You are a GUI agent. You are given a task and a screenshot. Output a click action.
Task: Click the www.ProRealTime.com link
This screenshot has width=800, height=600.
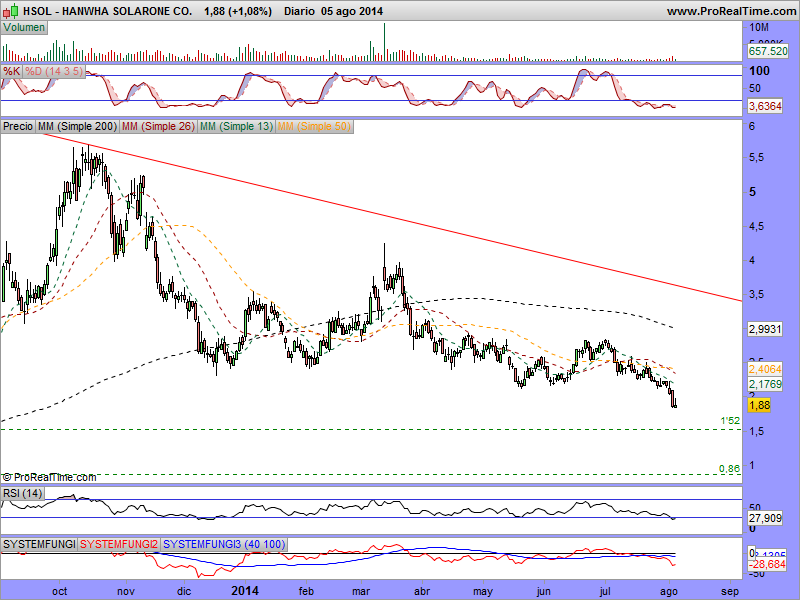pos(732,11)
